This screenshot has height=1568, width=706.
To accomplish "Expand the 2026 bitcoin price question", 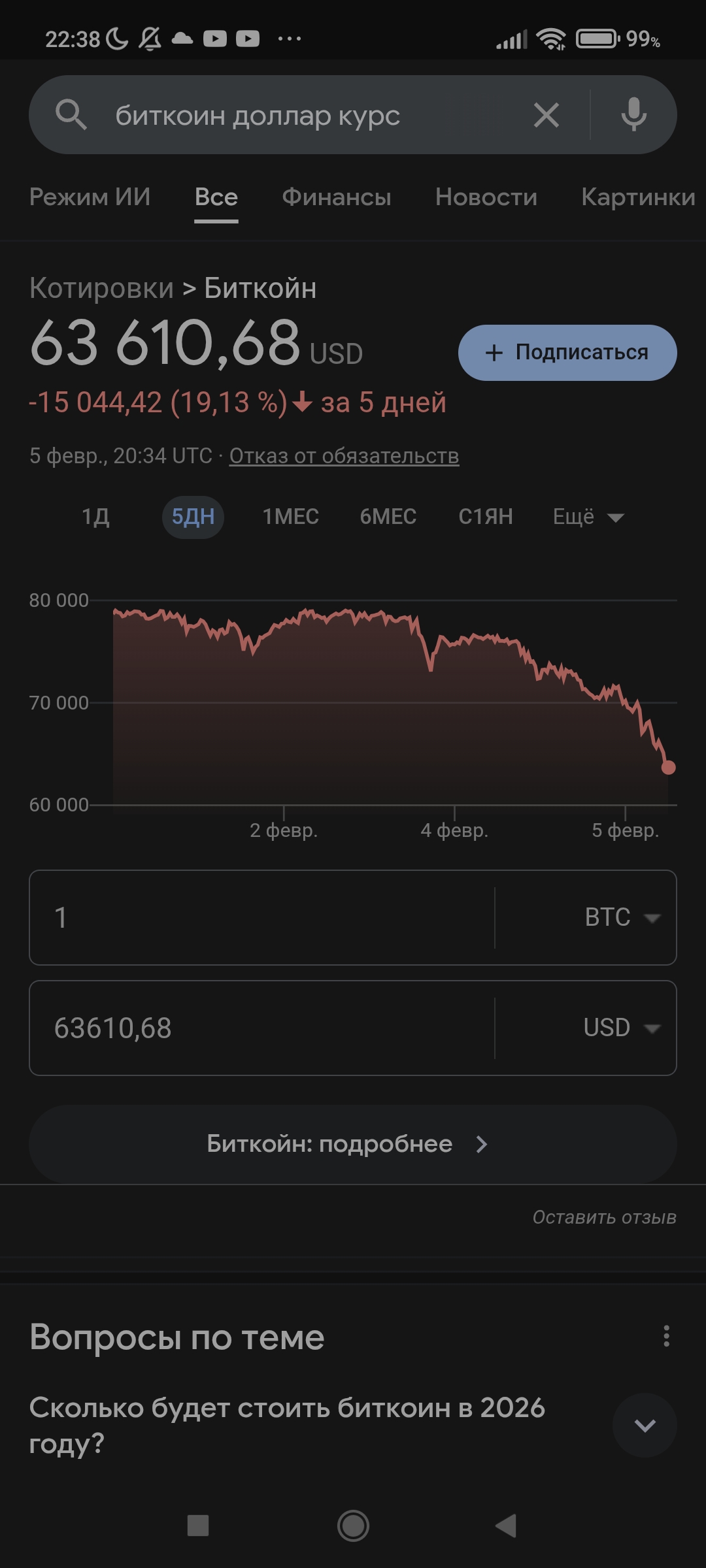I will (x=645, y=1425).
